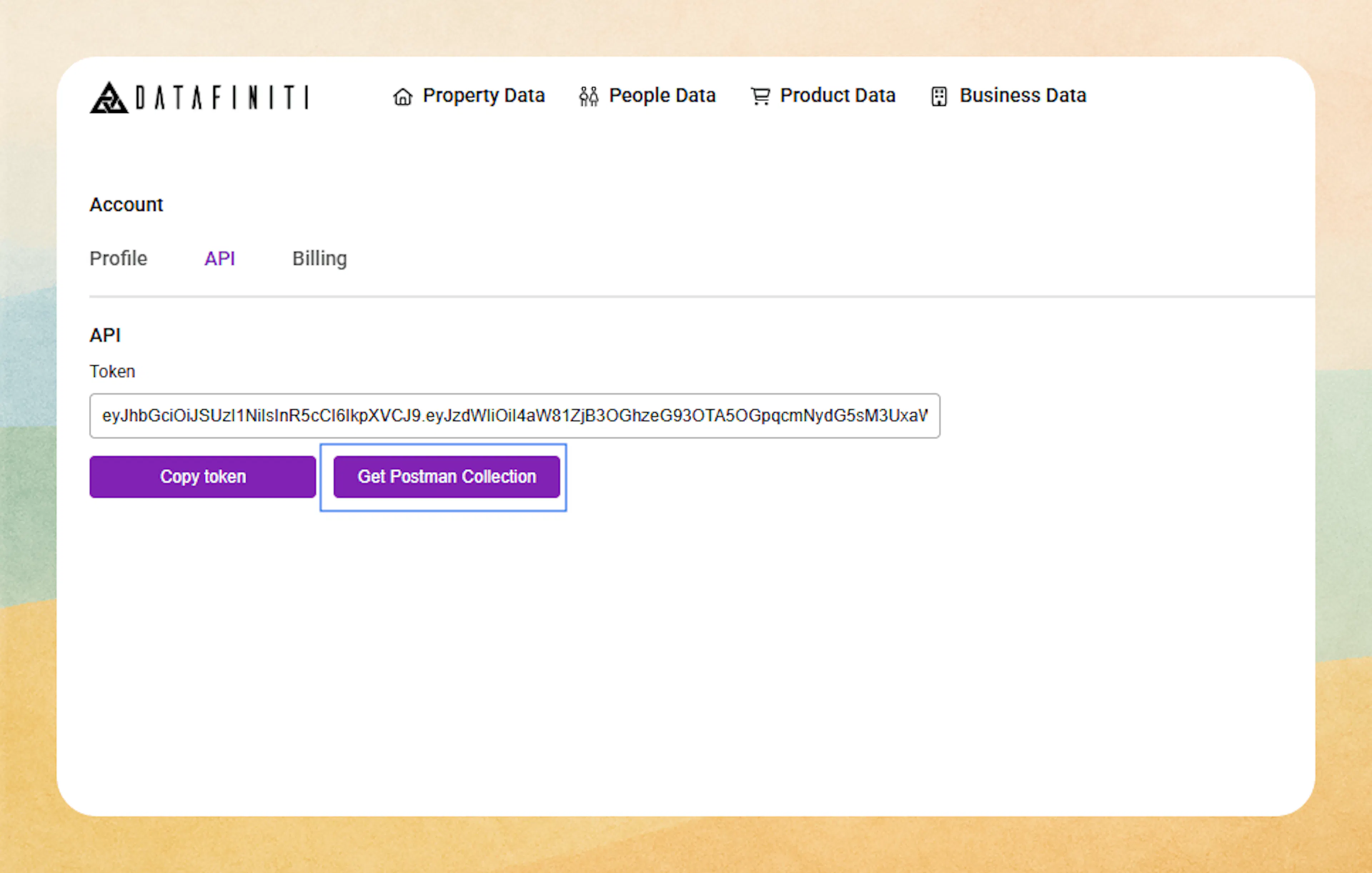This screenshot has width=1372, height=873.
Task: Click the Datafiniti triangle logo
Action: click(x=109, y=98)
